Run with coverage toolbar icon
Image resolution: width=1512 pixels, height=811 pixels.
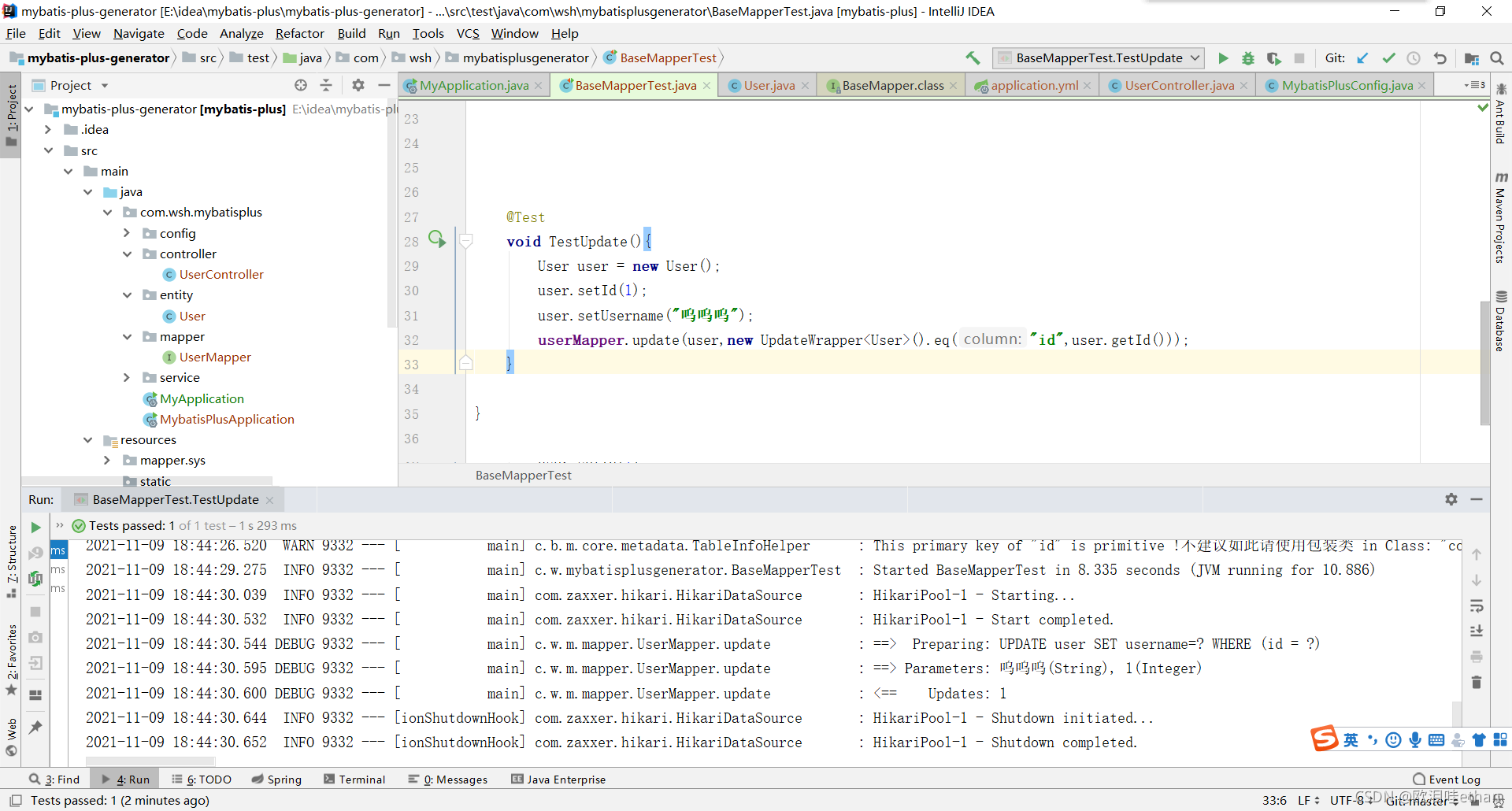pos(1273,57)
